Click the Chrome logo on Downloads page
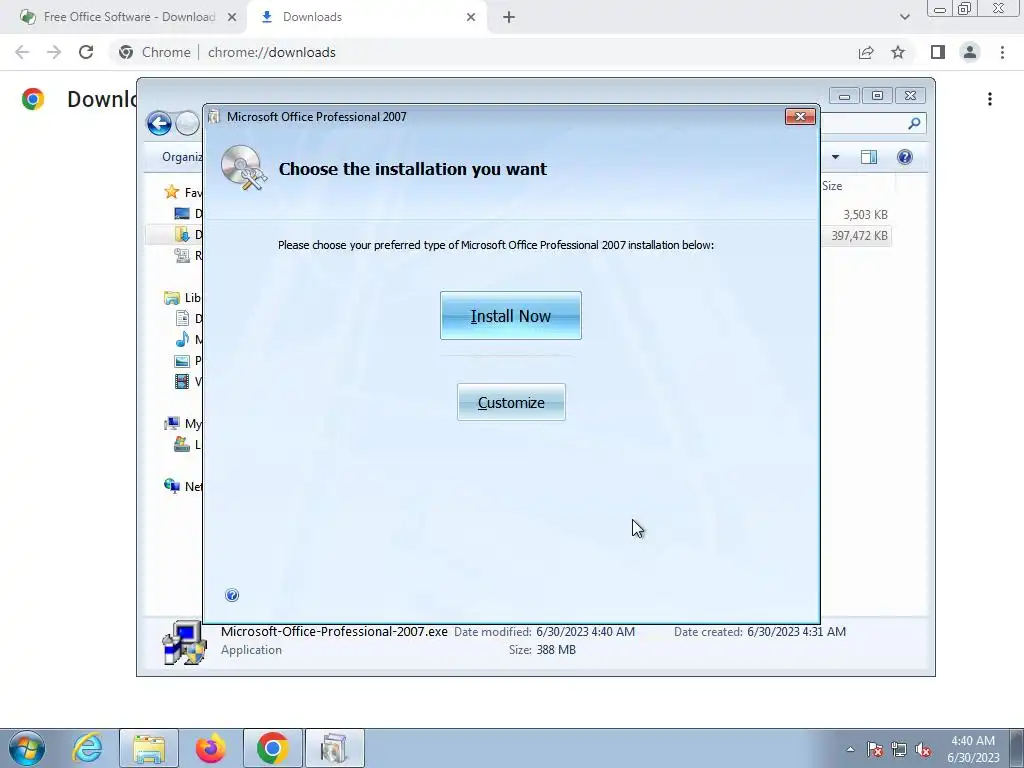This screenshot has width=1024, height=768. (33, 99)
